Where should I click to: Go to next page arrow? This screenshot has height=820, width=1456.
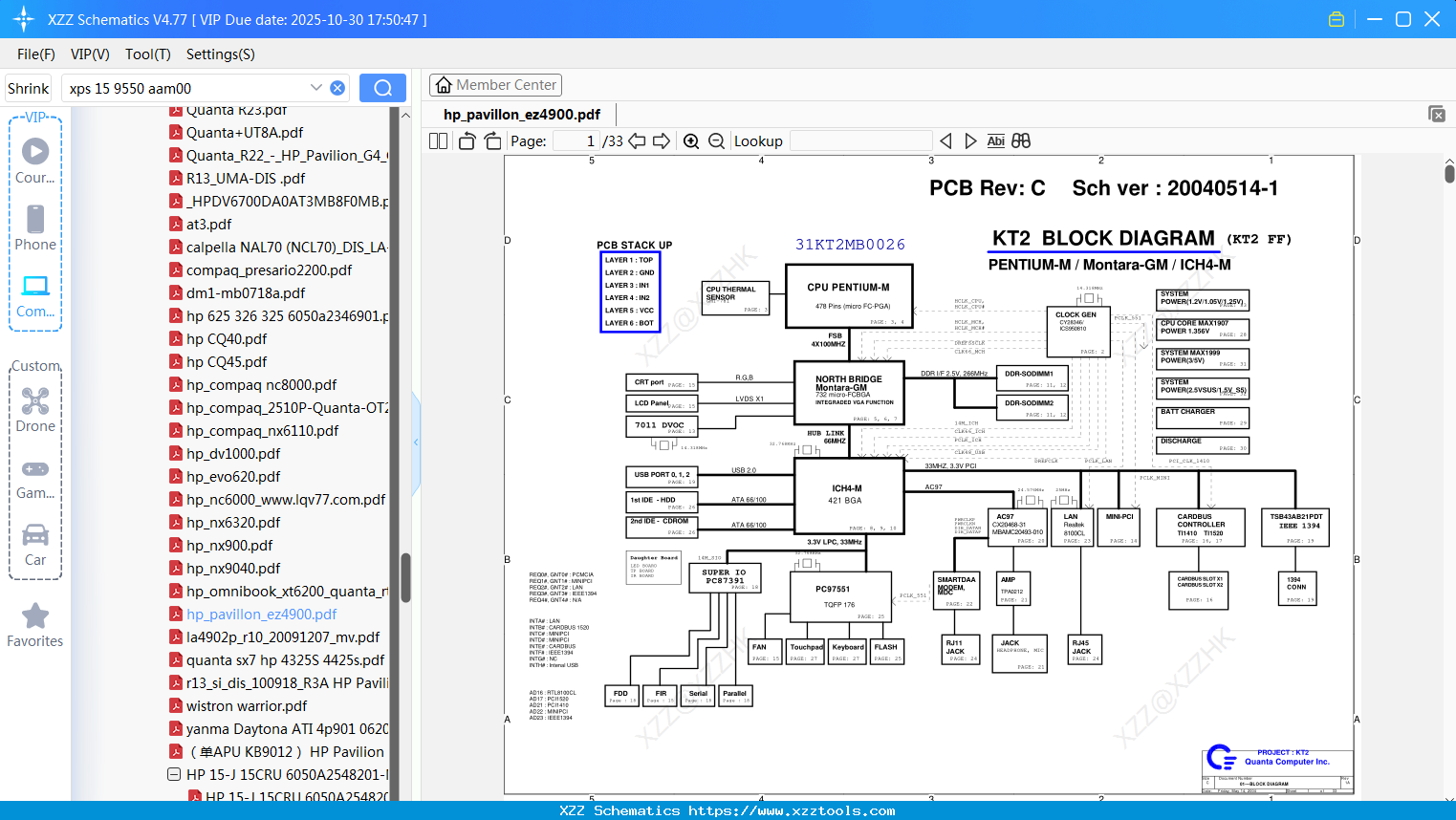pyautogui.click(x=662, y=140)
